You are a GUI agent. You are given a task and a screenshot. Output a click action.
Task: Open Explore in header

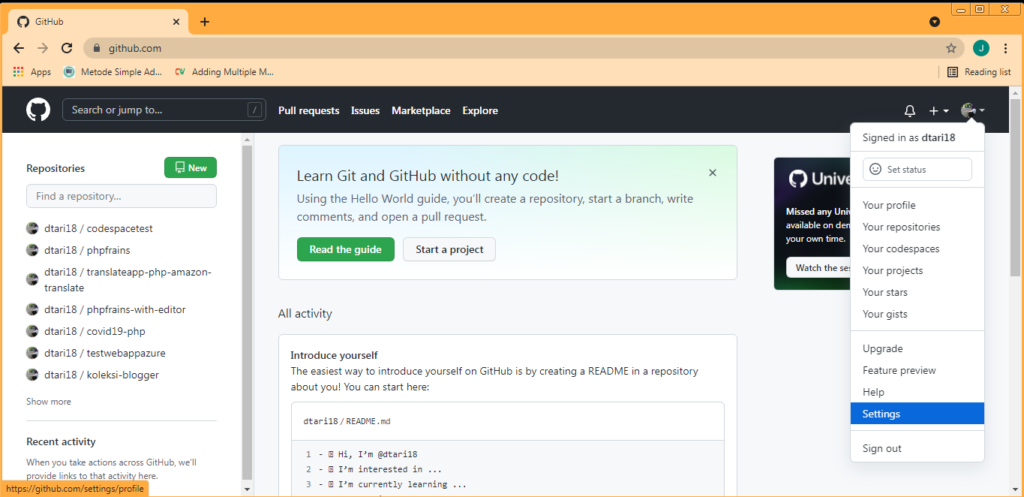[x=480, y=110]
